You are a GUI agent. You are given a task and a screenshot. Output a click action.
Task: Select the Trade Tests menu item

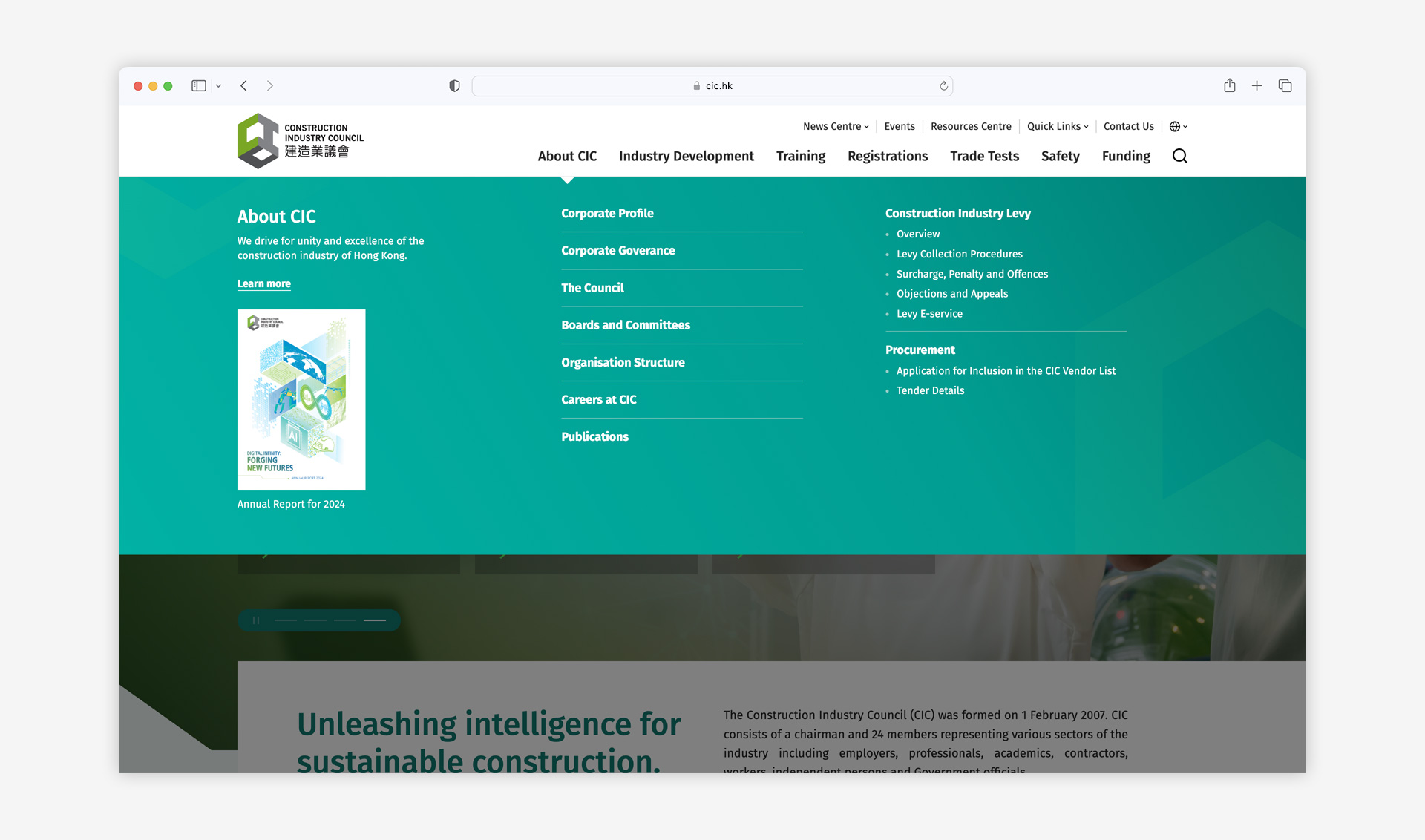pos(984,156)
